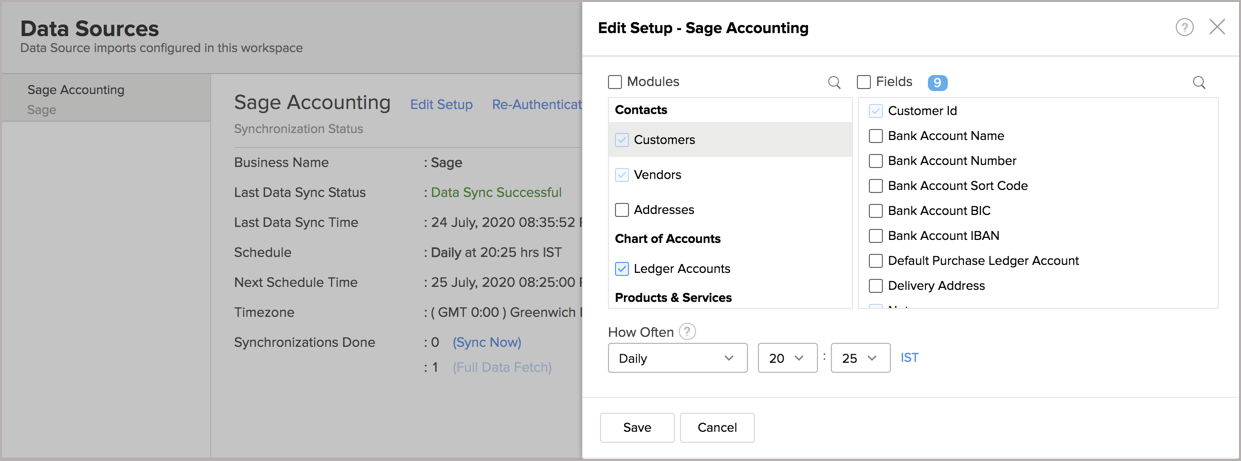
Task: Check Default Purchase Ledger Account field
Action: point(876,261)
